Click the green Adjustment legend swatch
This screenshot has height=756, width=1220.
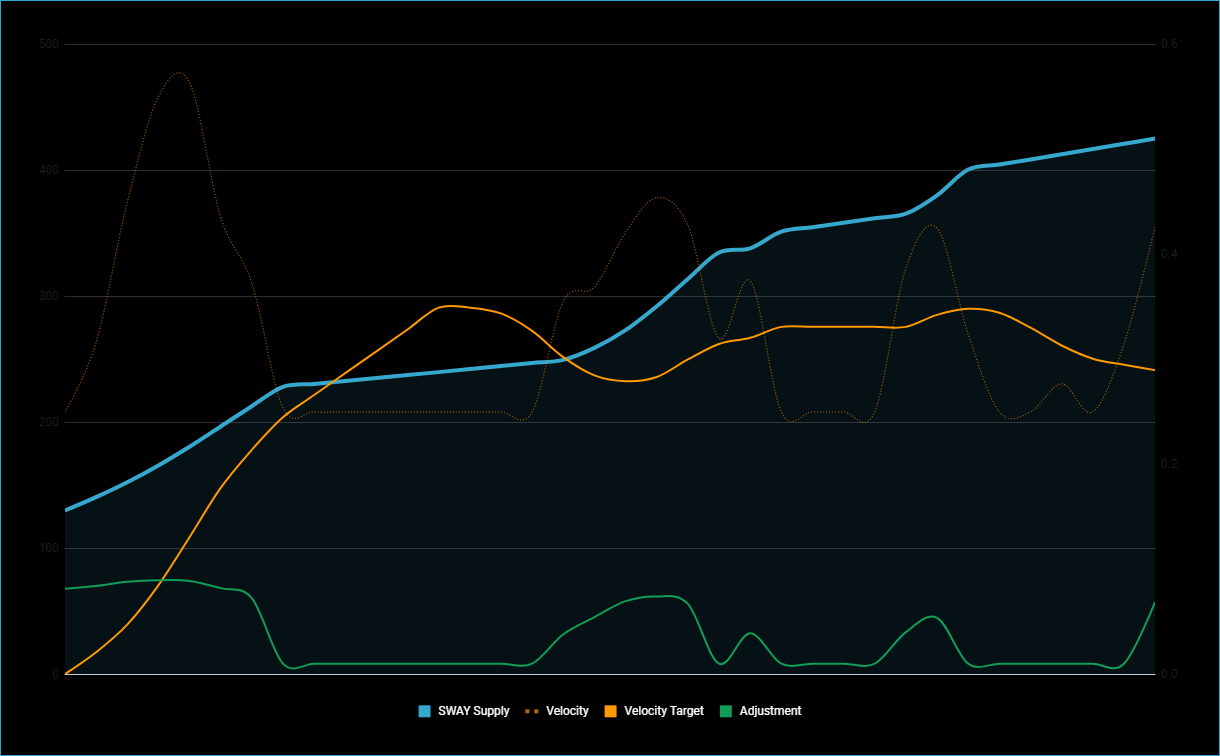point(725,711)
